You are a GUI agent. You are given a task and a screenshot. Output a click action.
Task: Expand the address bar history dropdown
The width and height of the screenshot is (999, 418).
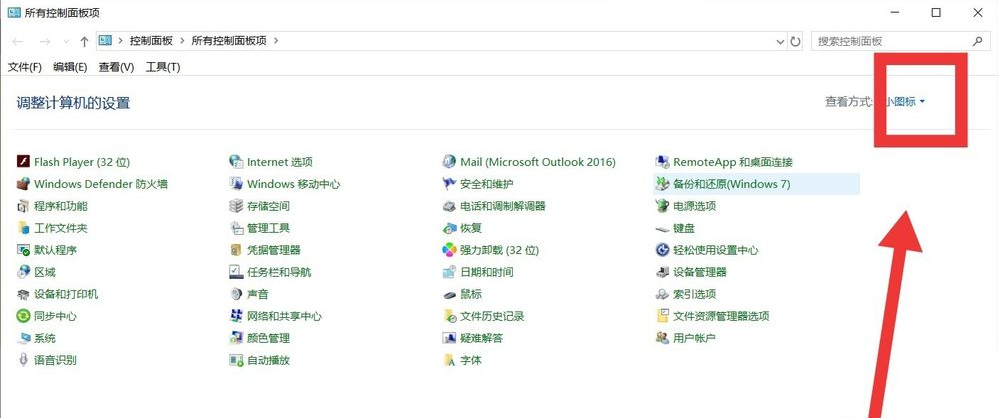click(x=780, y=41)
